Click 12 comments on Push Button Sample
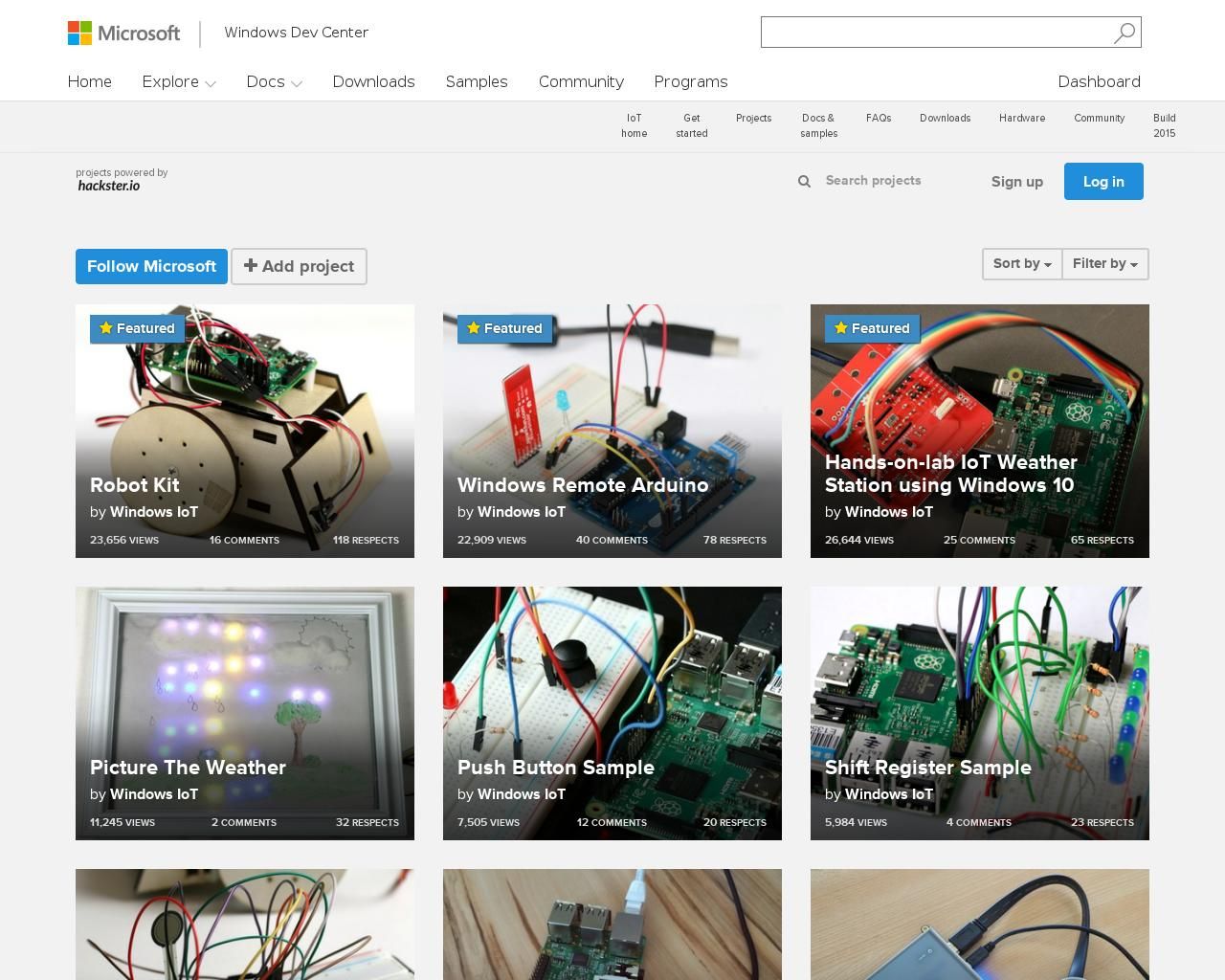Viewport: 1225px width, 980px height. pos(612,822)
